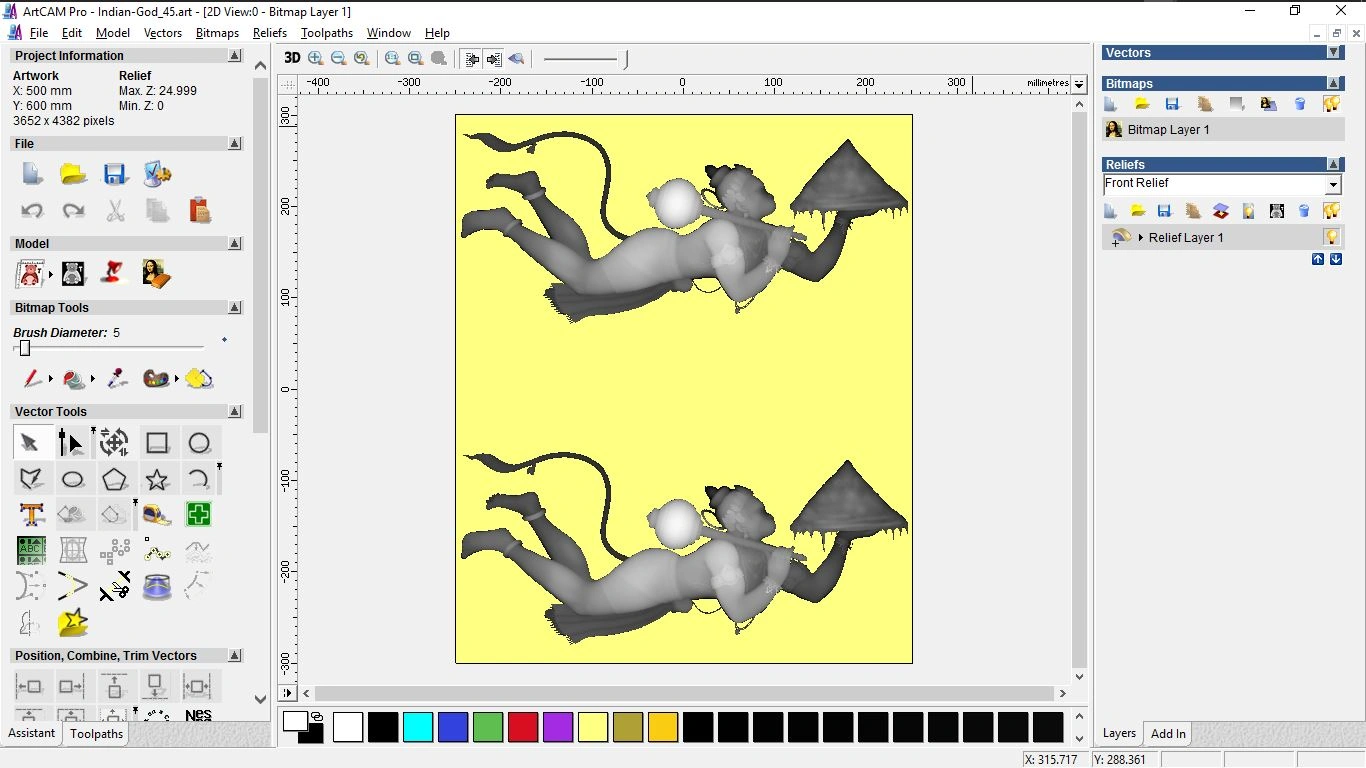Image resolution: width=1366 pixels, height=768 pixels.
Task: Click the Save icon in File section
Action: pyautogui.click(x=115, y=174)
